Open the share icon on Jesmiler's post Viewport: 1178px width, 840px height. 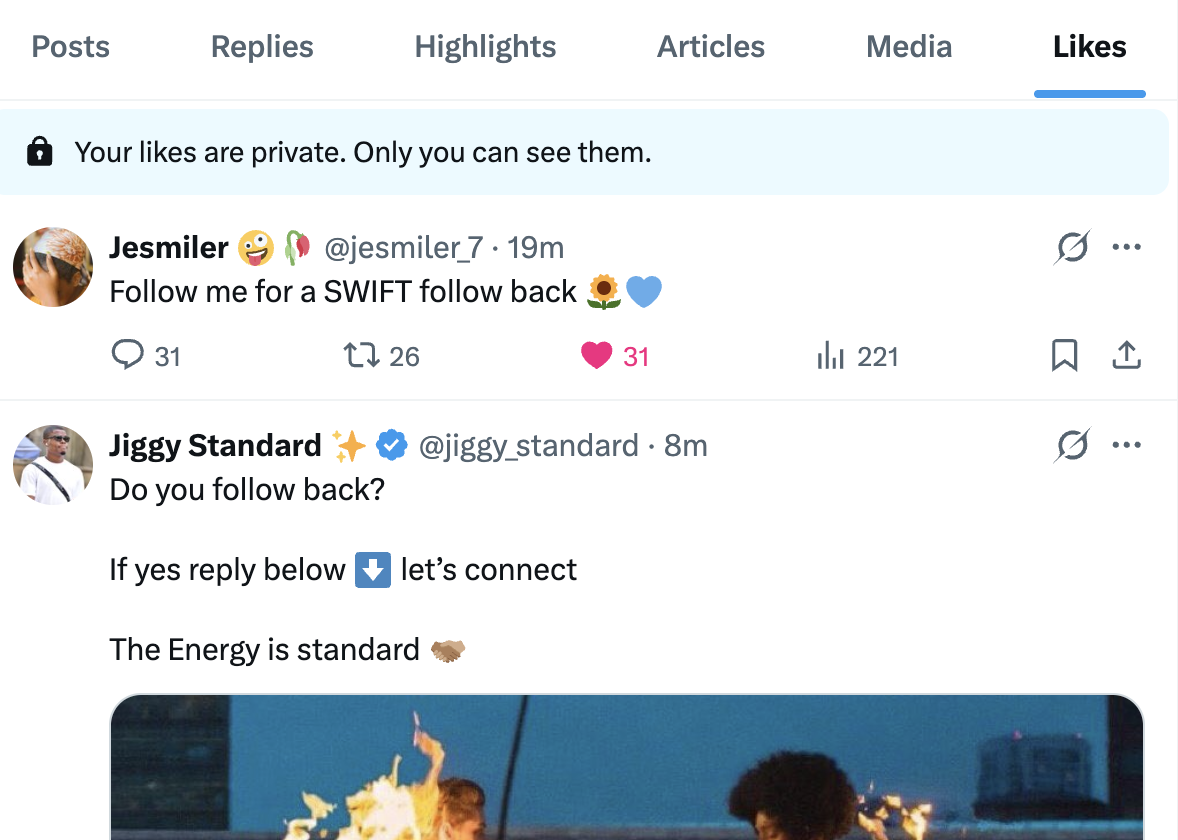click(x=1126, y=355)
